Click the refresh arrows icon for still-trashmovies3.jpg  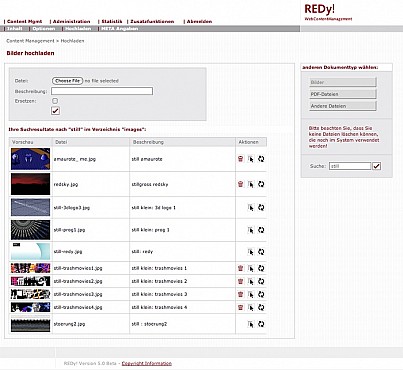261,294
